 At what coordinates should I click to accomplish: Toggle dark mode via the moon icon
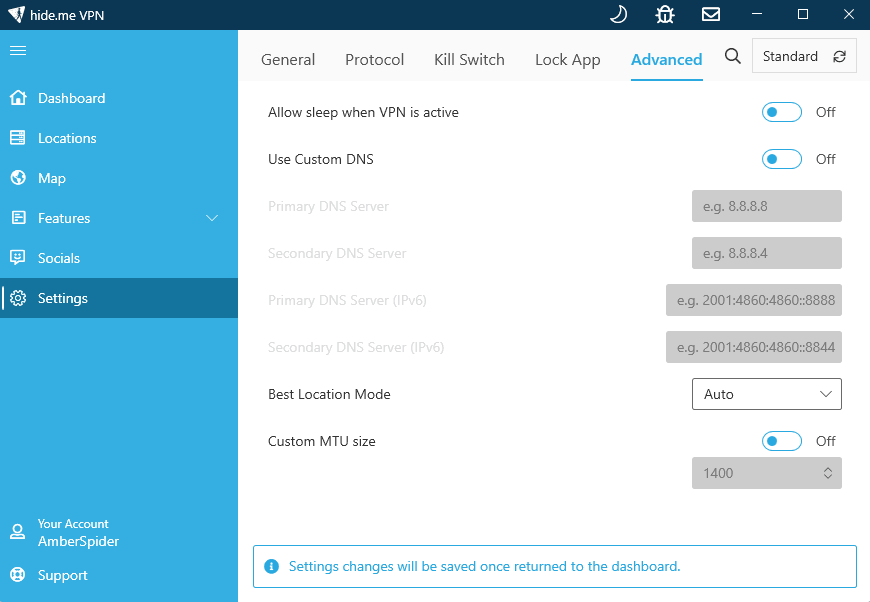coord(617,14)
